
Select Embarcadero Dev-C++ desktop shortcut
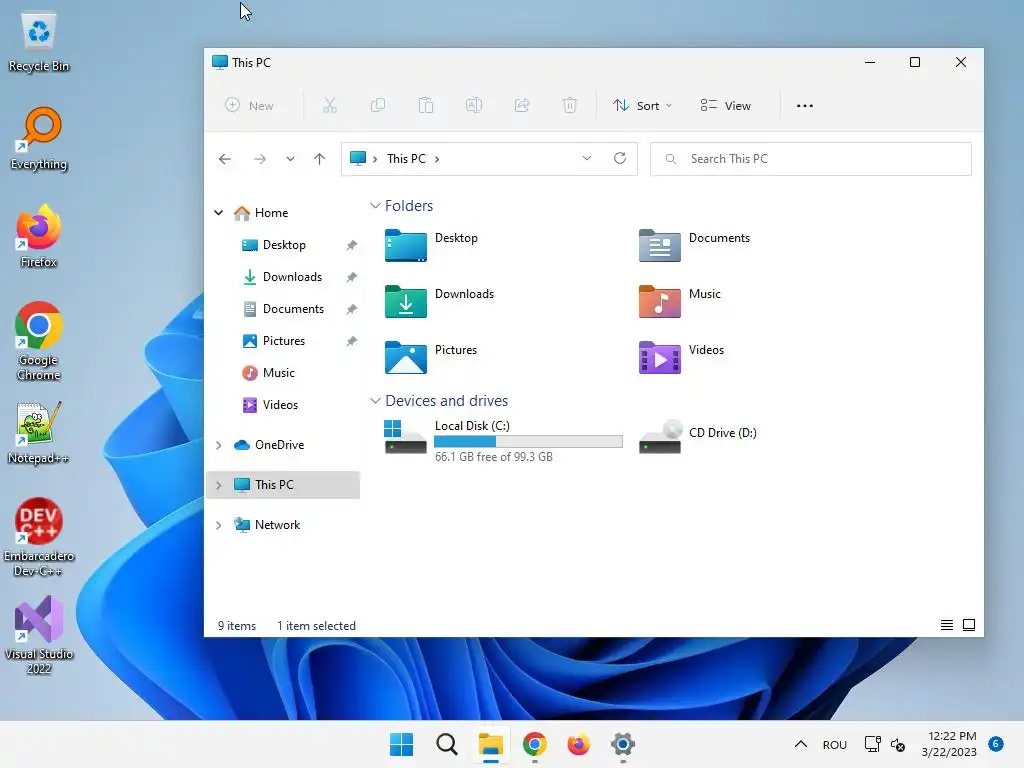(39, 537)
